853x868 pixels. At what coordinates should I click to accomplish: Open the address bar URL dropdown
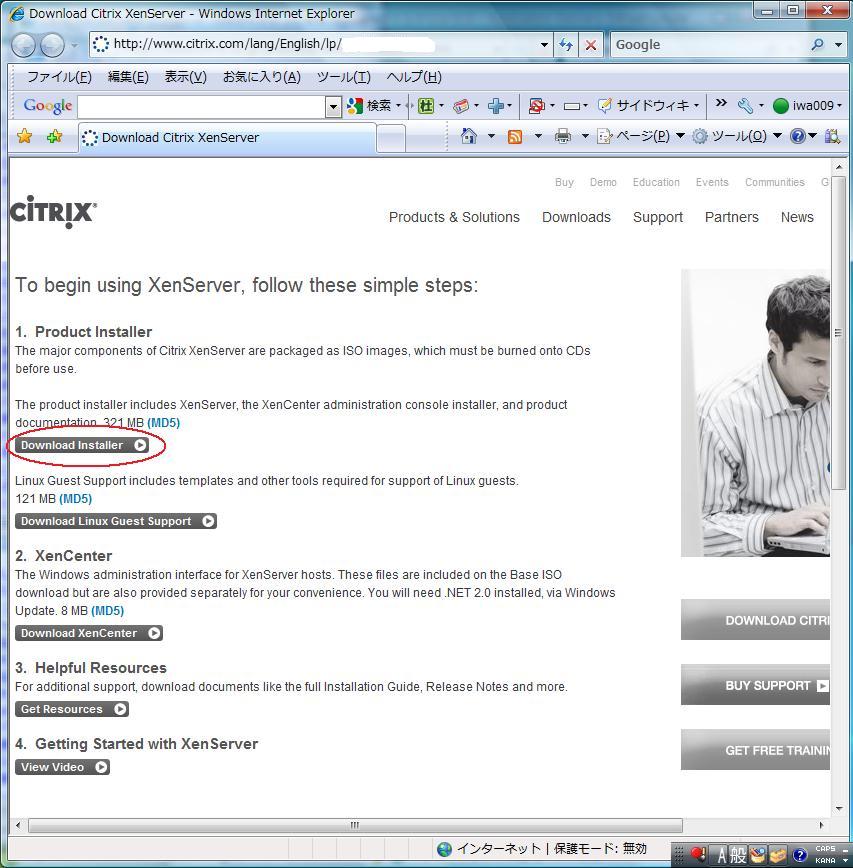point(544,45)
